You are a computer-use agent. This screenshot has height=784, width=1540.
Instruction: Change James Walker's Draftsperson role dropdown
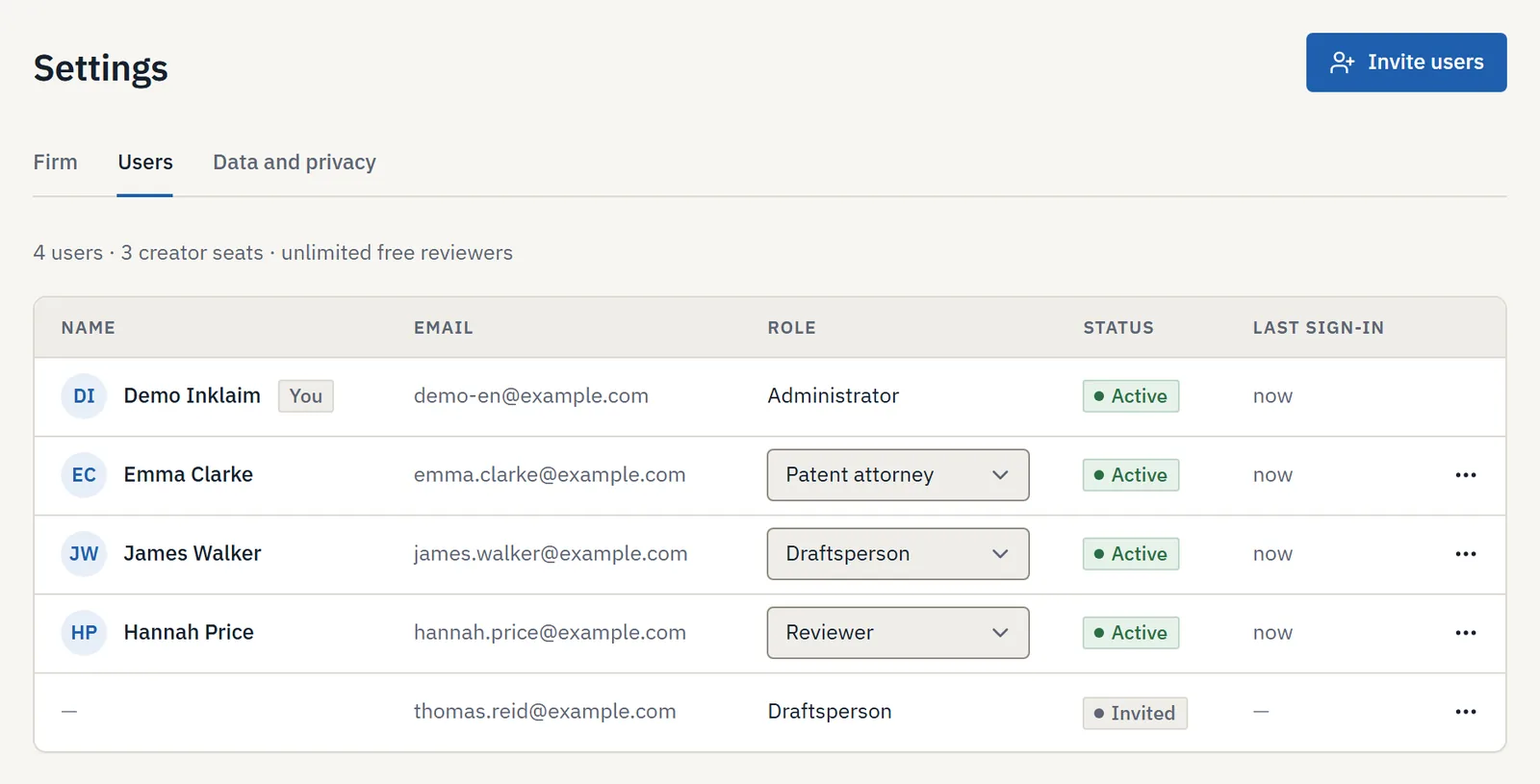898,554
